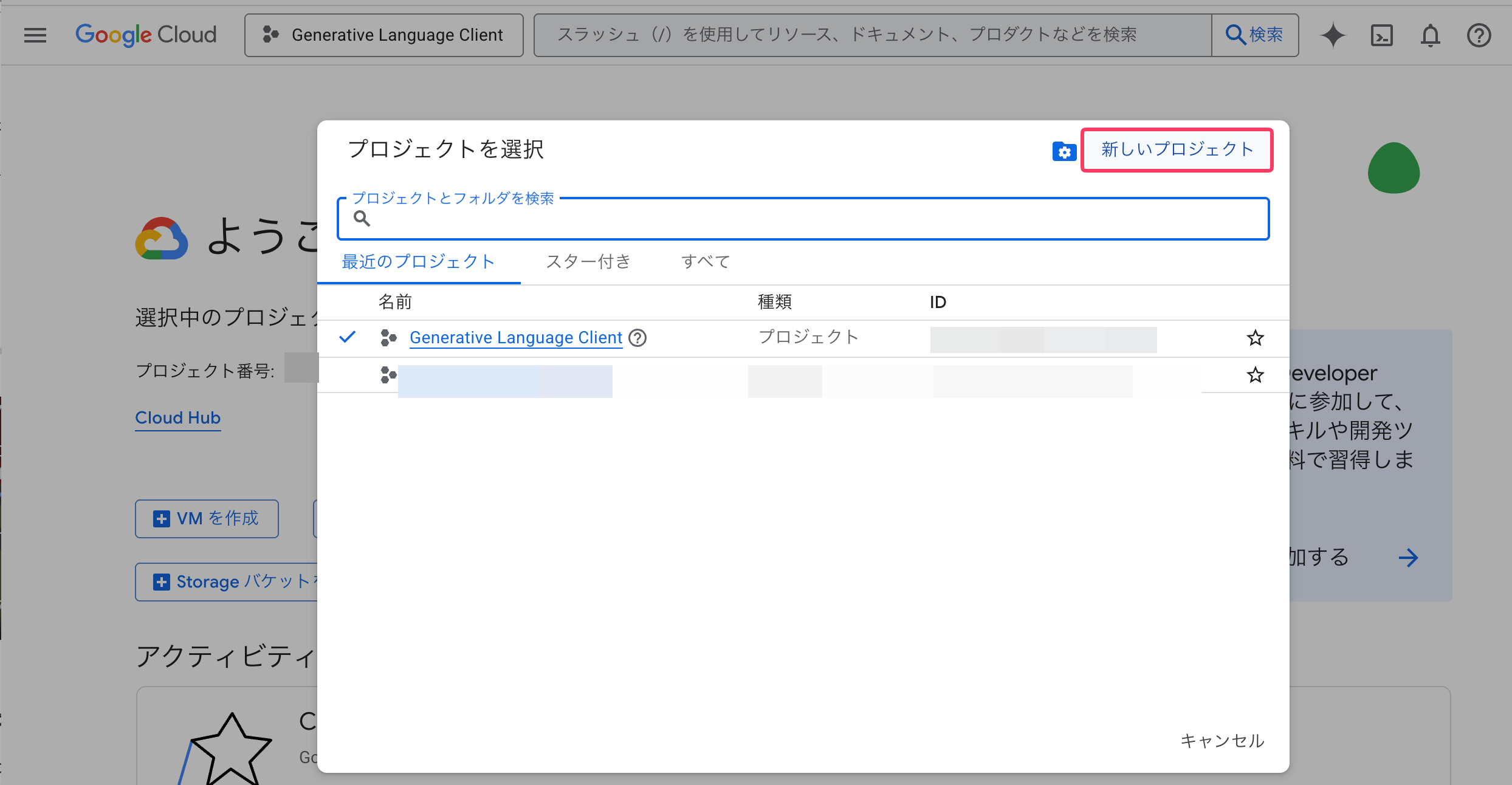Click the checkmark on the selected project row
The width and height of the screenshot is (1512, 785).
[x=348, y=337]
